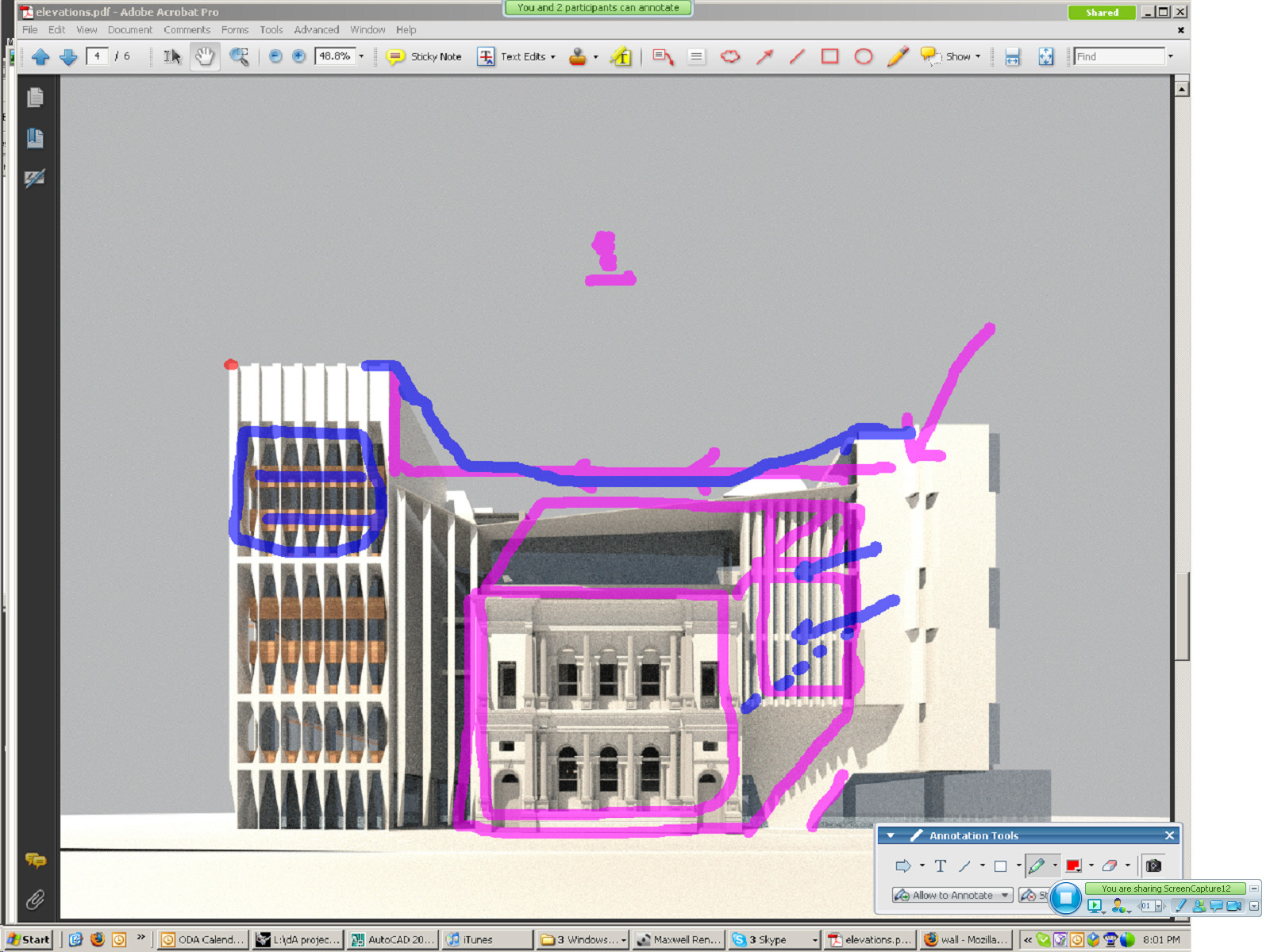The image size is (1270, 952).
Task: Switch to iTunes in taskbar
Action: [487, 939]
